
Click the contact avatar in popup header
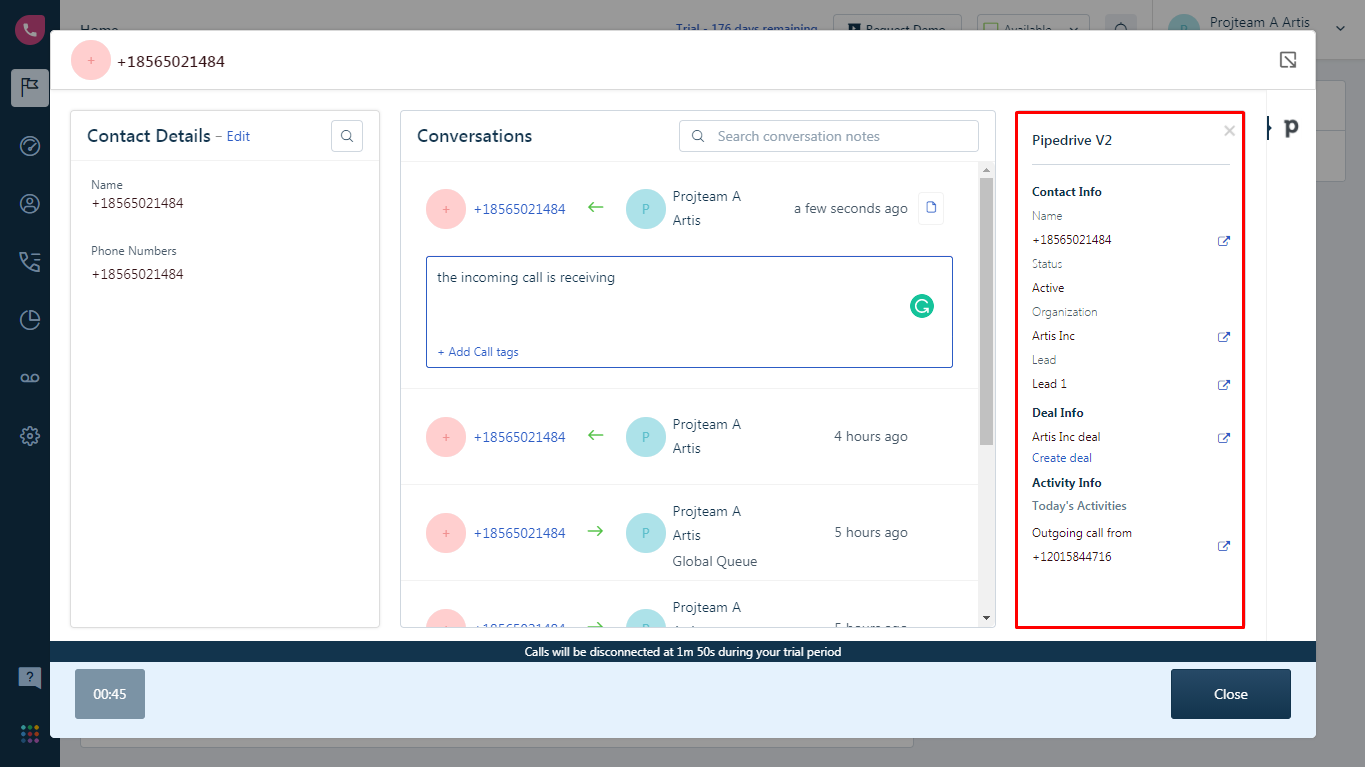(x=91, y=61)
